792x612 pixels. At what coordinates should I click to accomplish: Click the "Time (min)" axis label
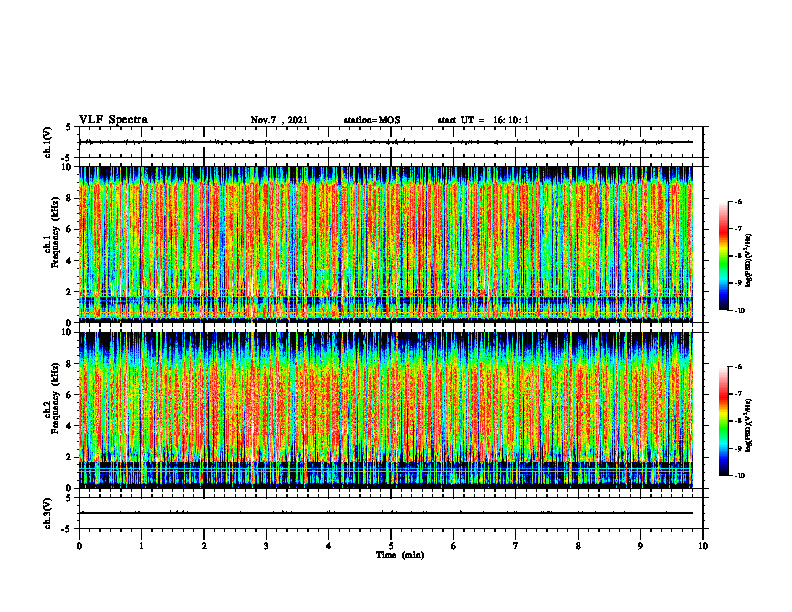click(400, 555)
